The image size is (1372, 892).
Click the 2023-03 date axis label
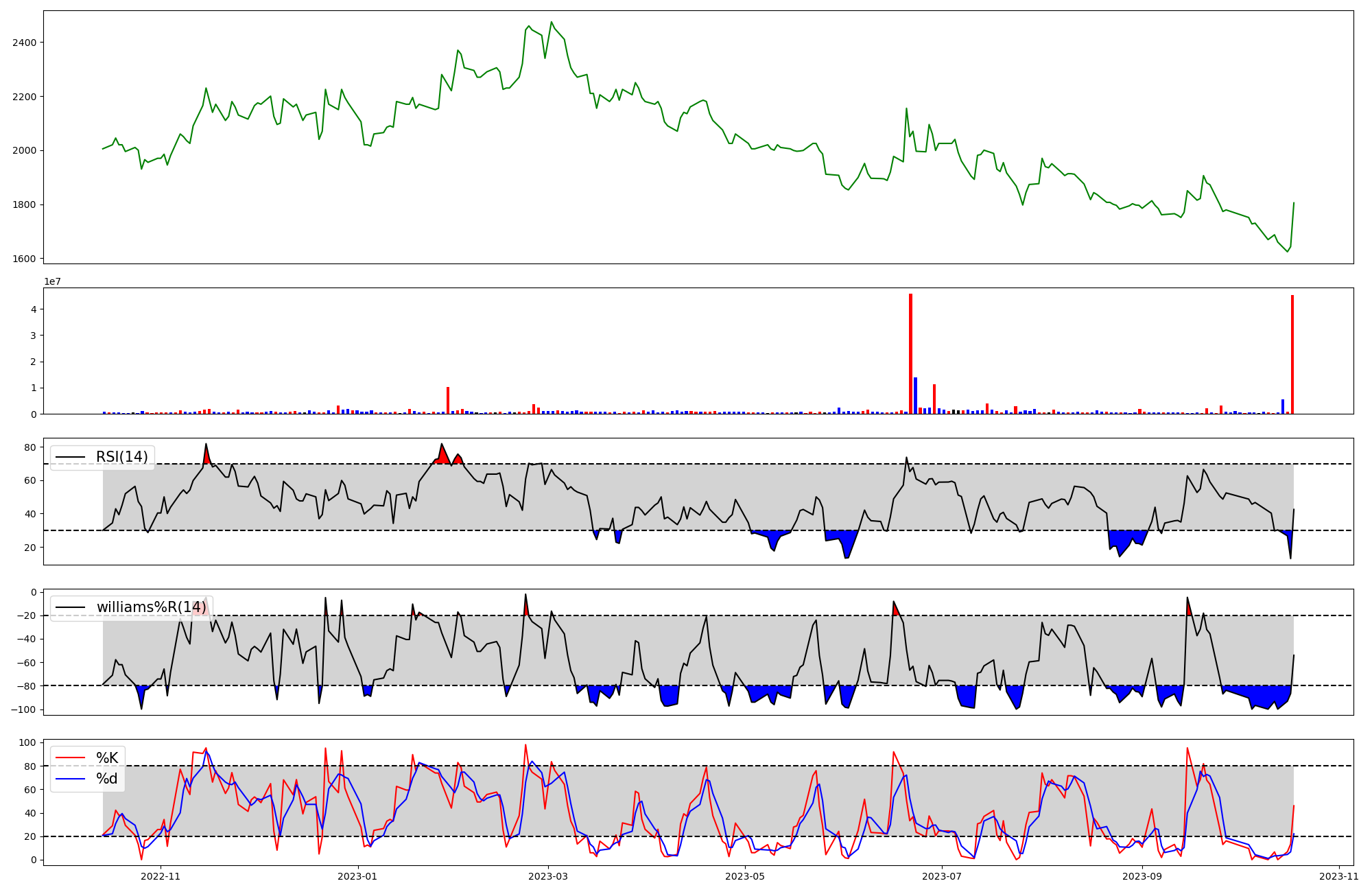pos(547,876)
